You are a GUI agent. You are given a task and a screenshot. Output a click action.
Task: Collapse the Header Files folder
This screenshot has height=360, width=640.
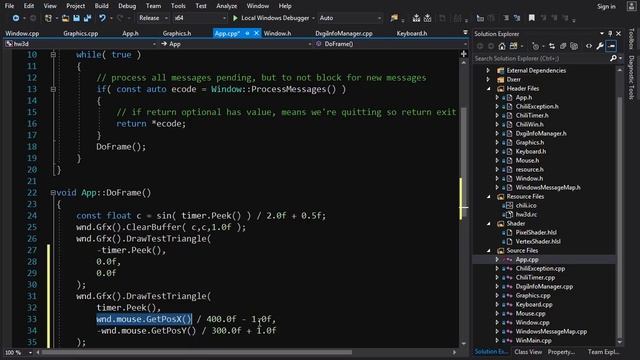tap(489, 89)
